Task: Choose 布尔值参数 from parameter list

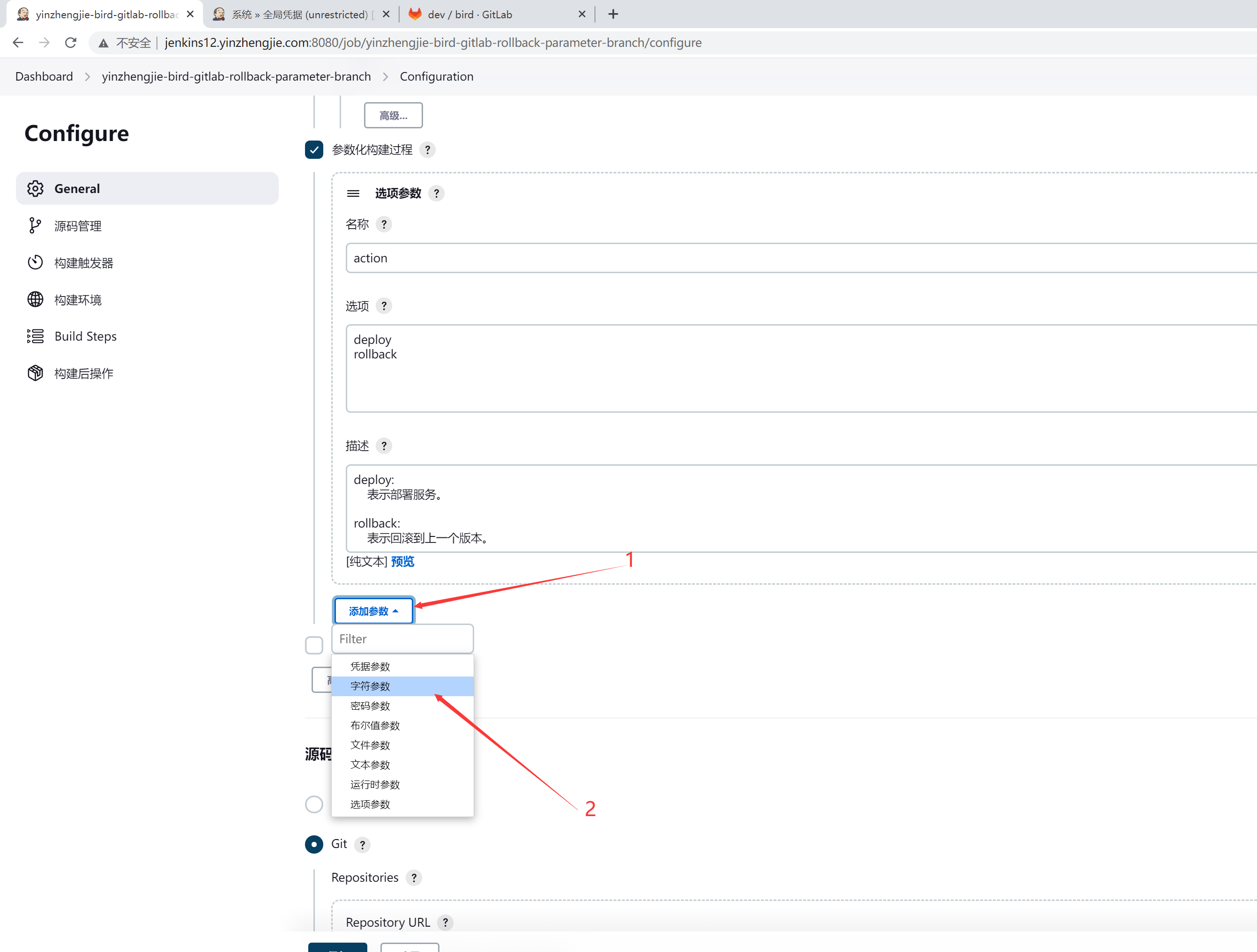Action: [x=375, y=726]
